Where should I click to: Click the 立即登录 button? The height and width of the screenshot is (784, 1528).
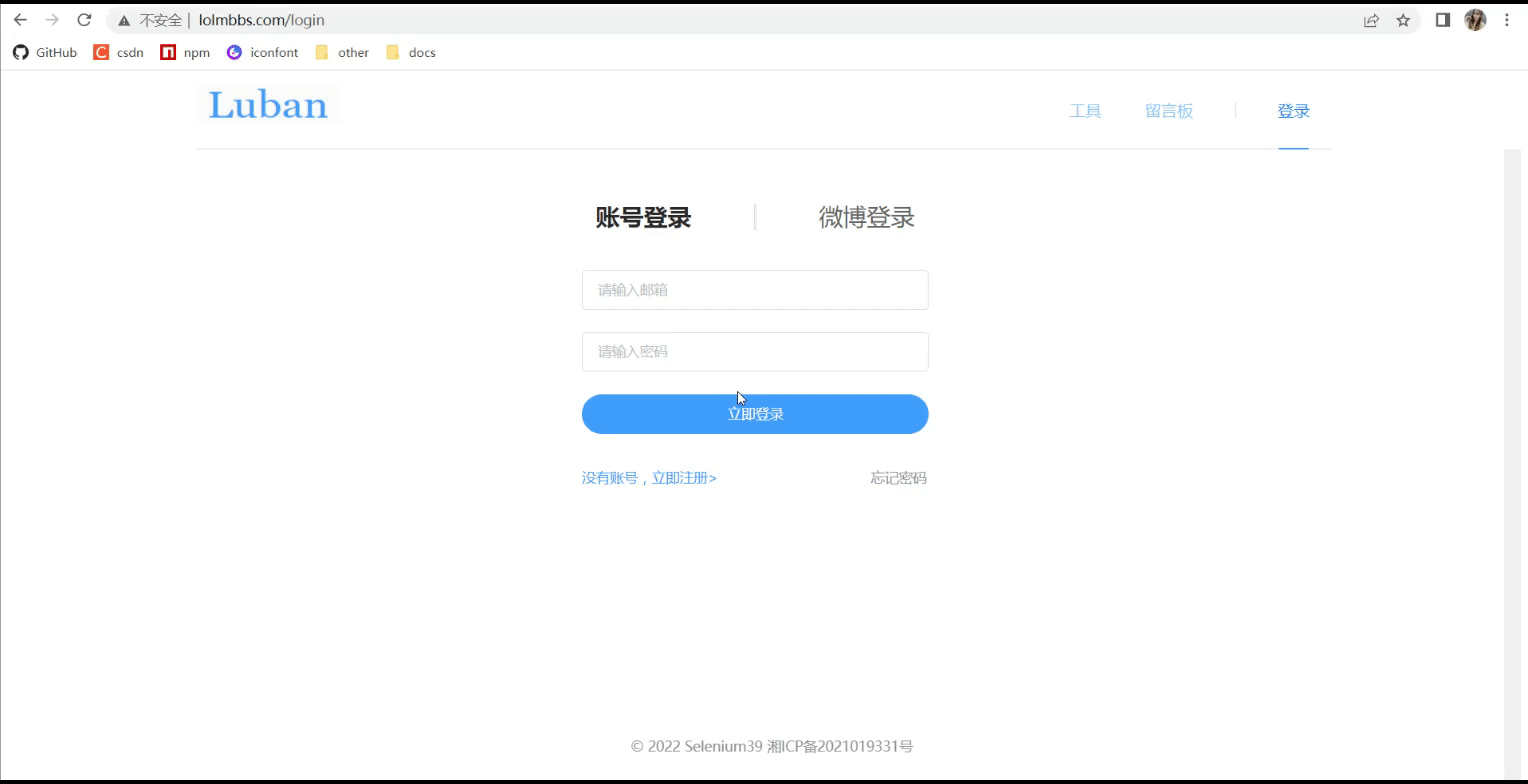pyautogui.click(x=754, y=413)
